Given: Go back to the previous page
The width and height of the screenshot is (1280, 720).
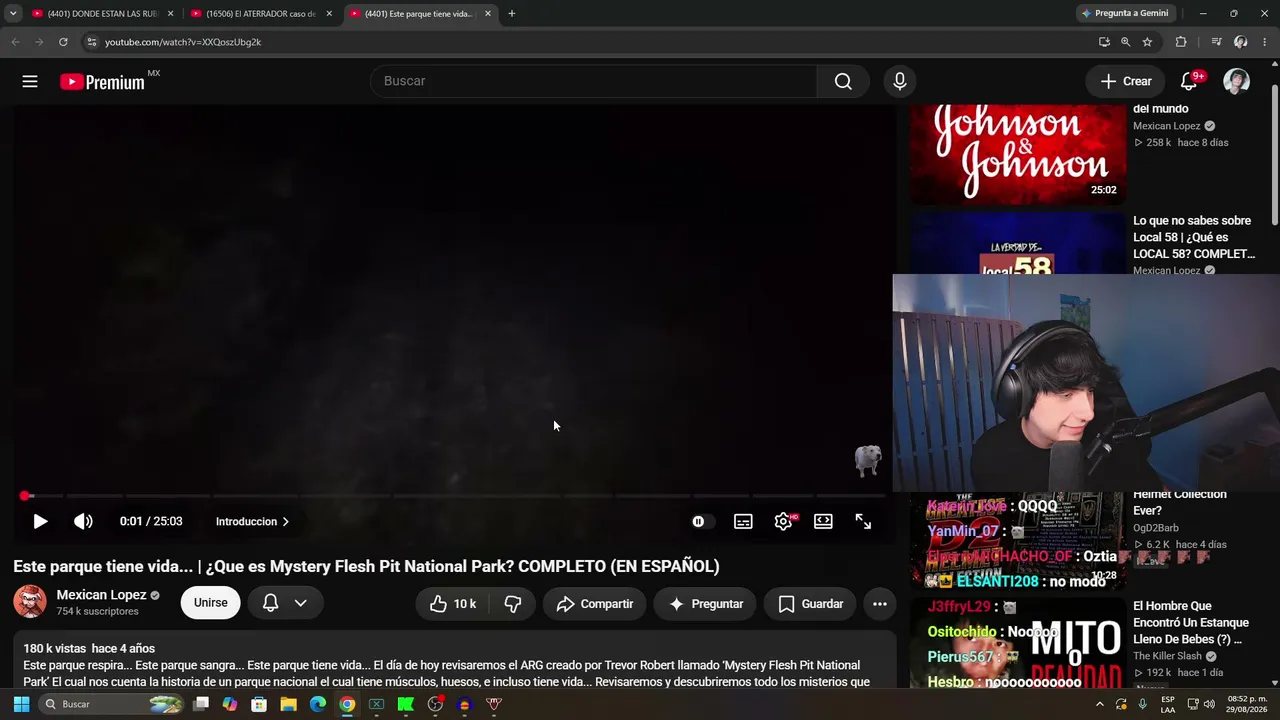Looking at the screenshot, I should tap(15, 42).
